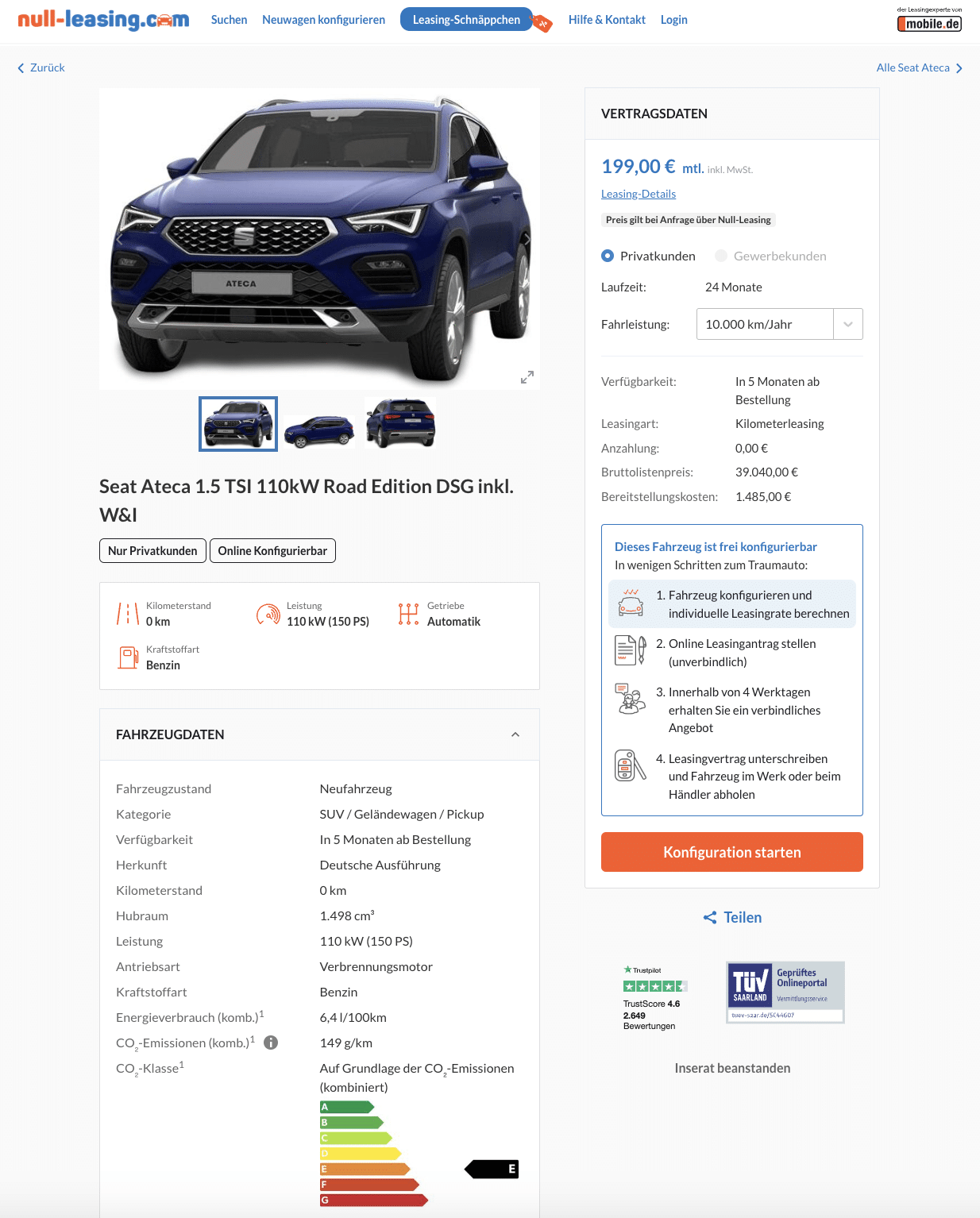Select the Privatkunden radio button
980x1218 pixels.
pos(608,256)
